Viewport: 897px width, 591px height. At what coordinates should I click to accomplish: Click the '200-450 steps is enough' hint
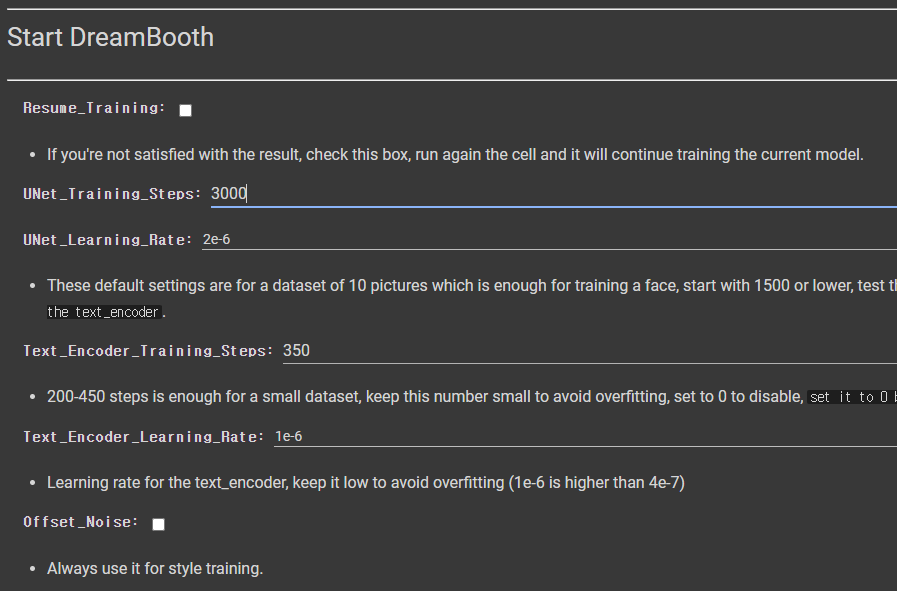pyautogui.click(x=425, y=397)
